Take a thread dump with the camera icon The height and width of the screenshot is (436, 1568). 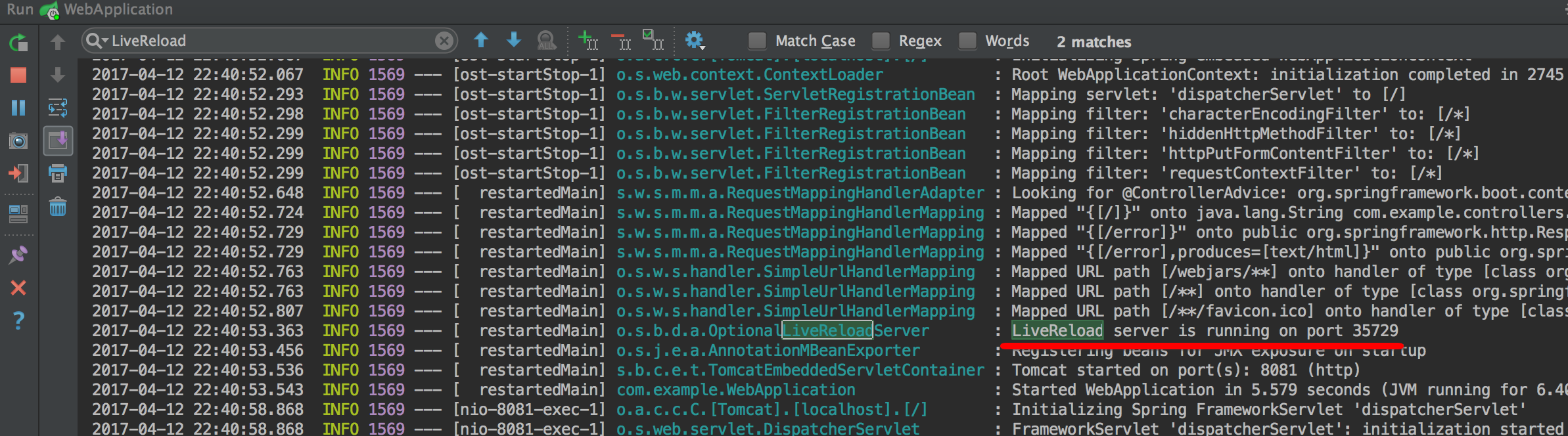(x=18, y=141)
